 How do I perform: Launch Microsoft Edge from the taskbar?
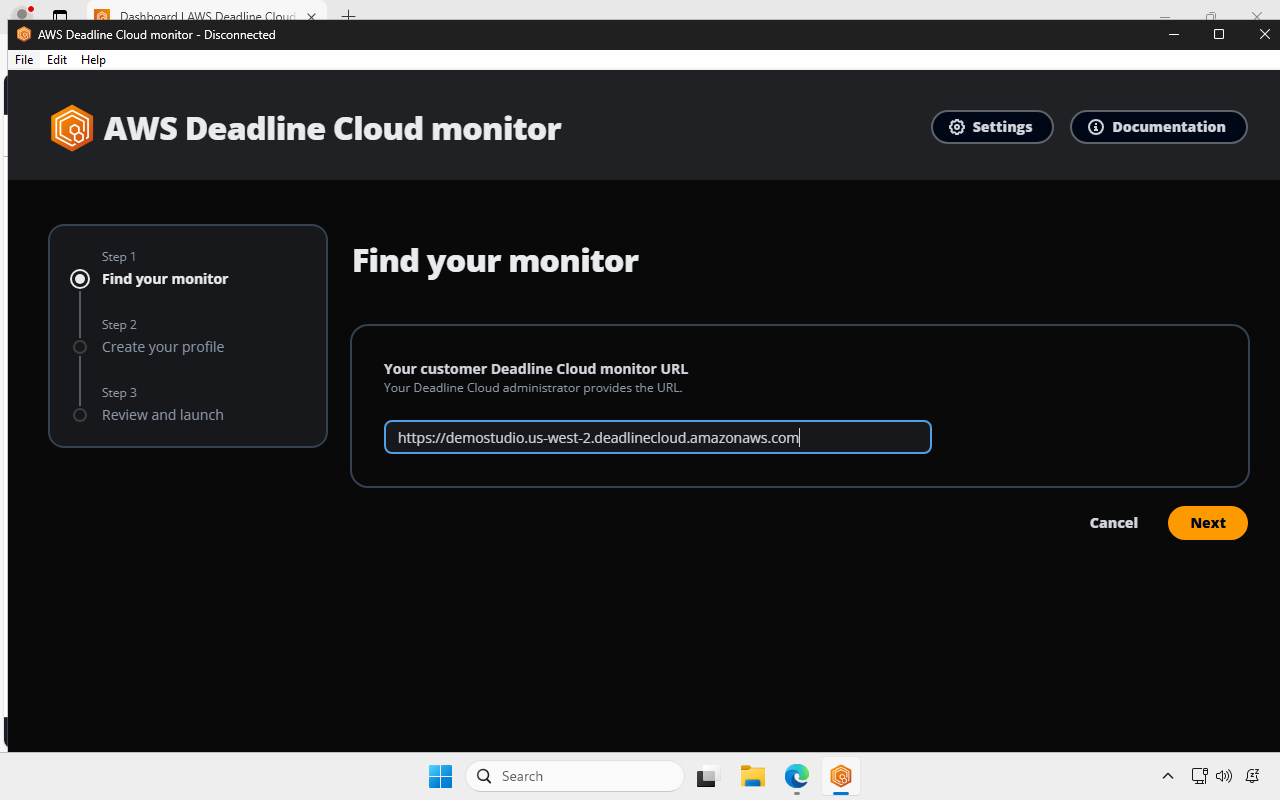point(796,776)
